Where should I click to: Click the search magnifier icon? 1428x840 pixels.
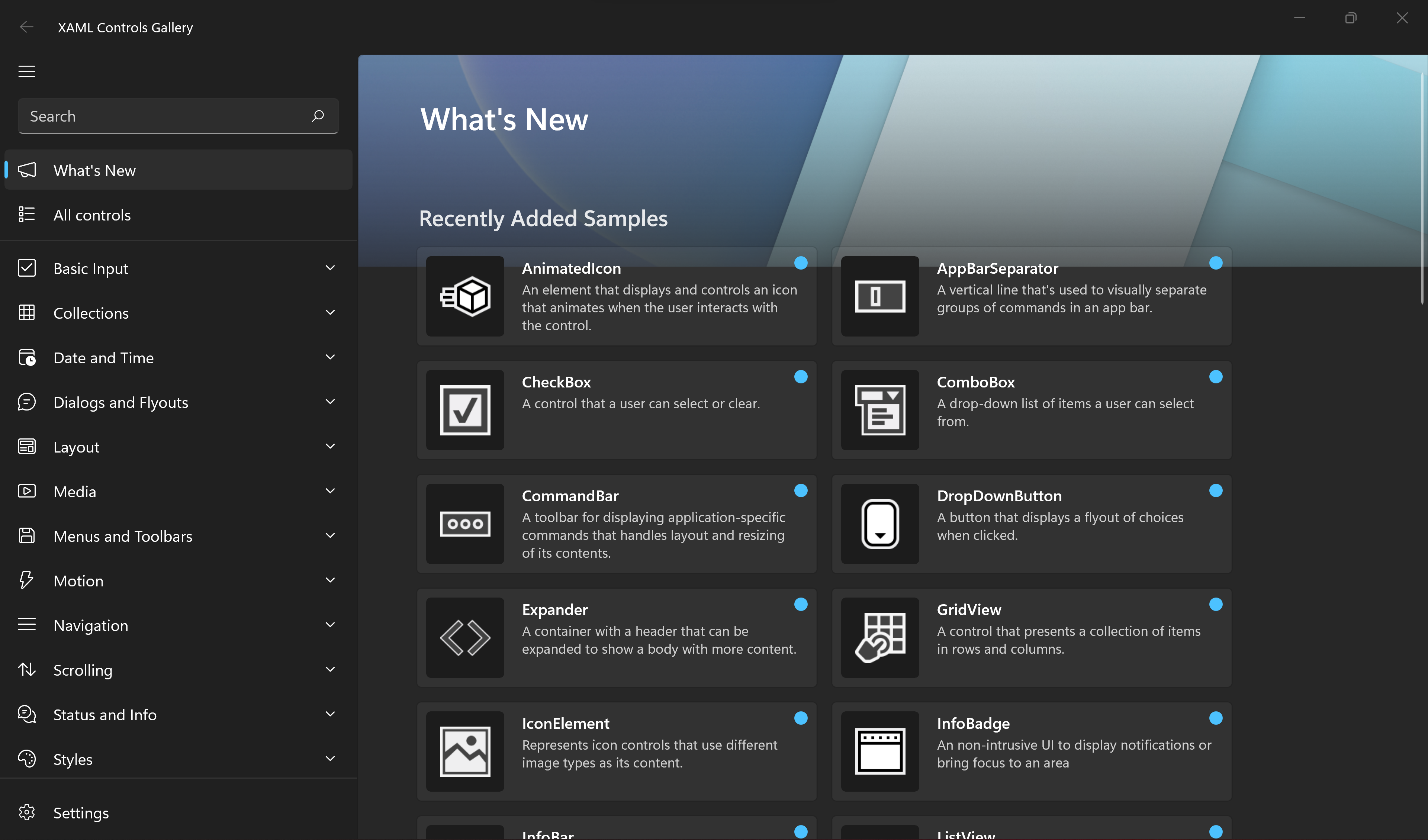[x=318, y=116]
